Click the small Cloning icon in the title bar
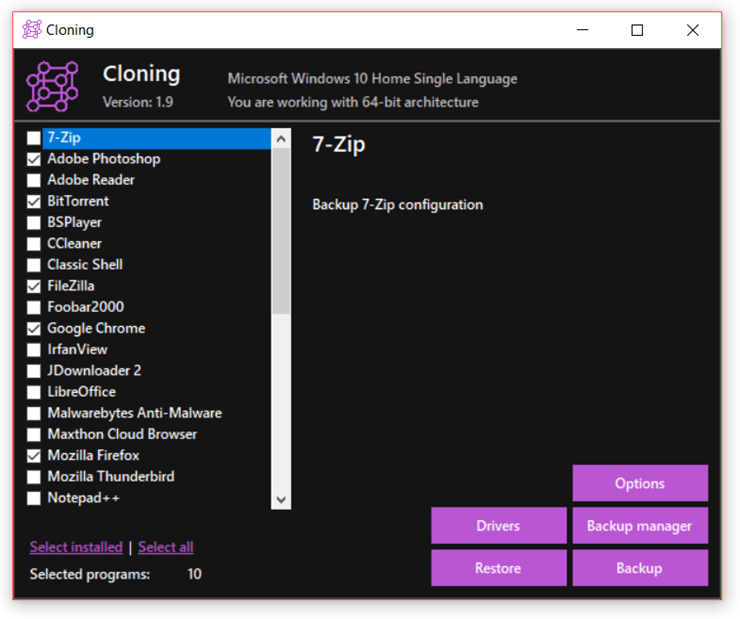Image resolution: width=740 pixels, height=619 pixels. point(32,30)
